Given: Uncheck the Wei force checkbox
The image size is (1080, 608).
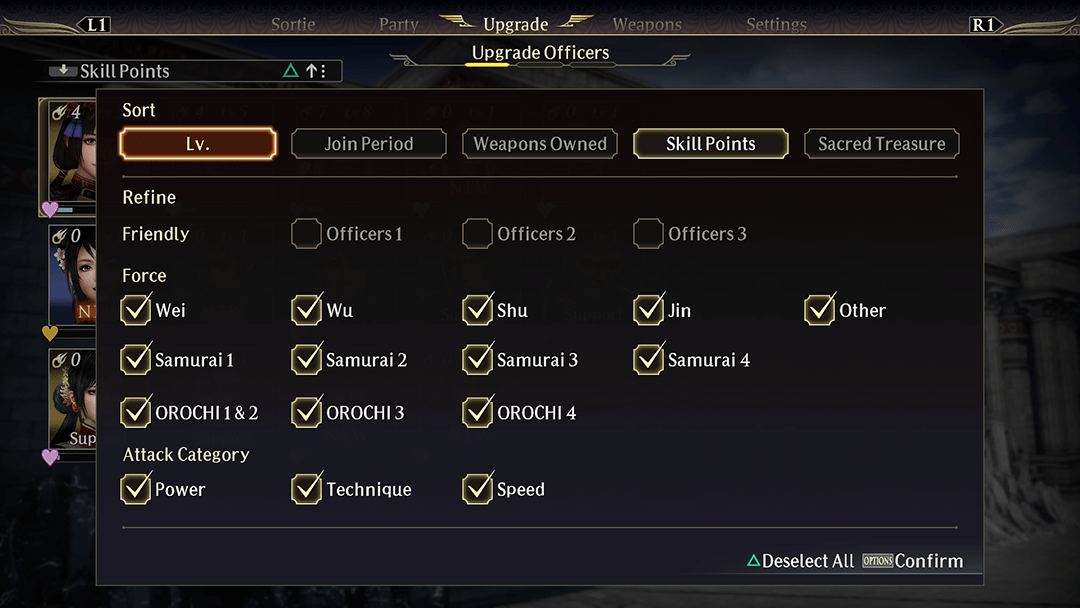Looking at the screenshot, I should [136, 309].
